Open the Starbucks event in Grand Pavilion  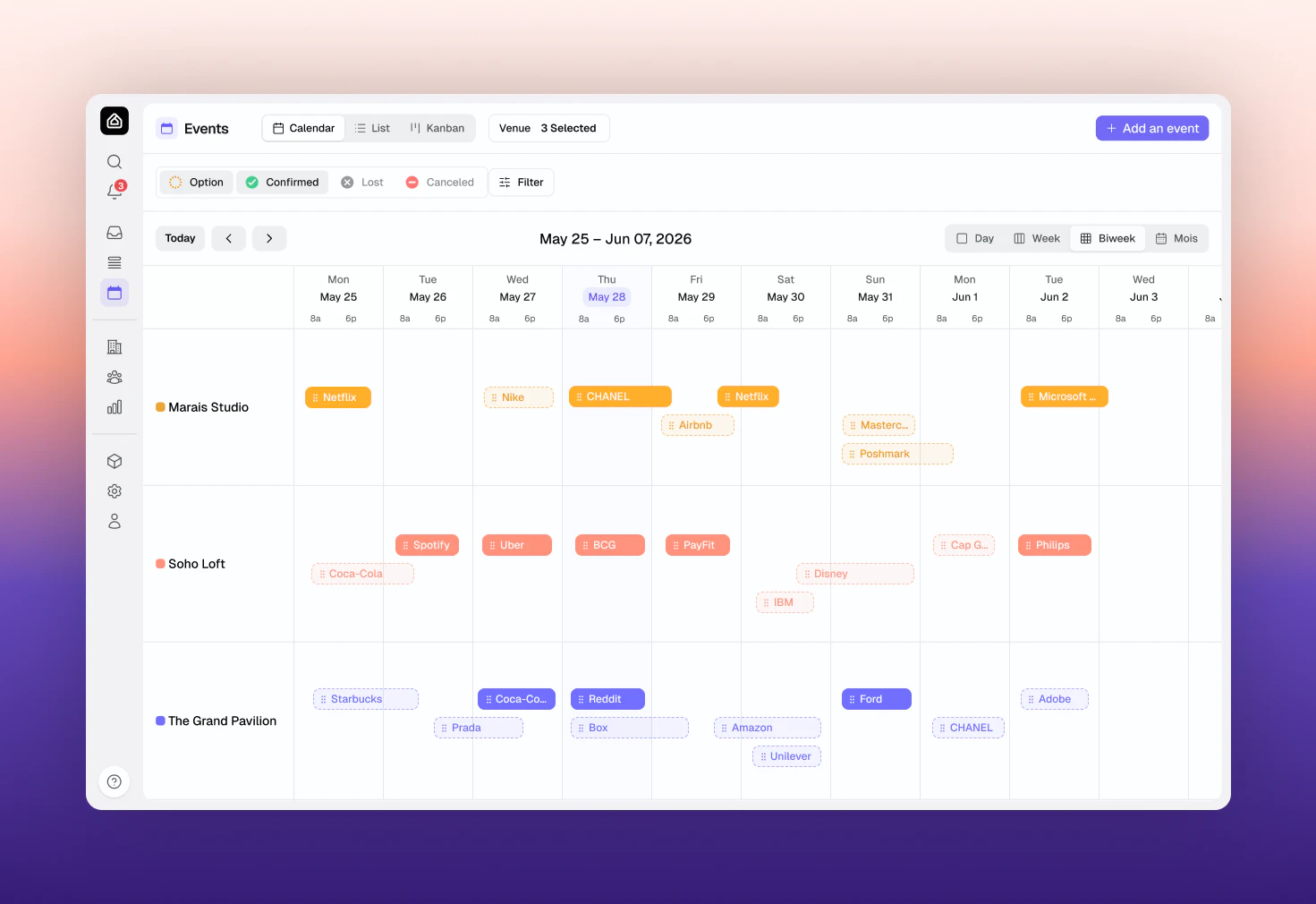pos(366,699)
